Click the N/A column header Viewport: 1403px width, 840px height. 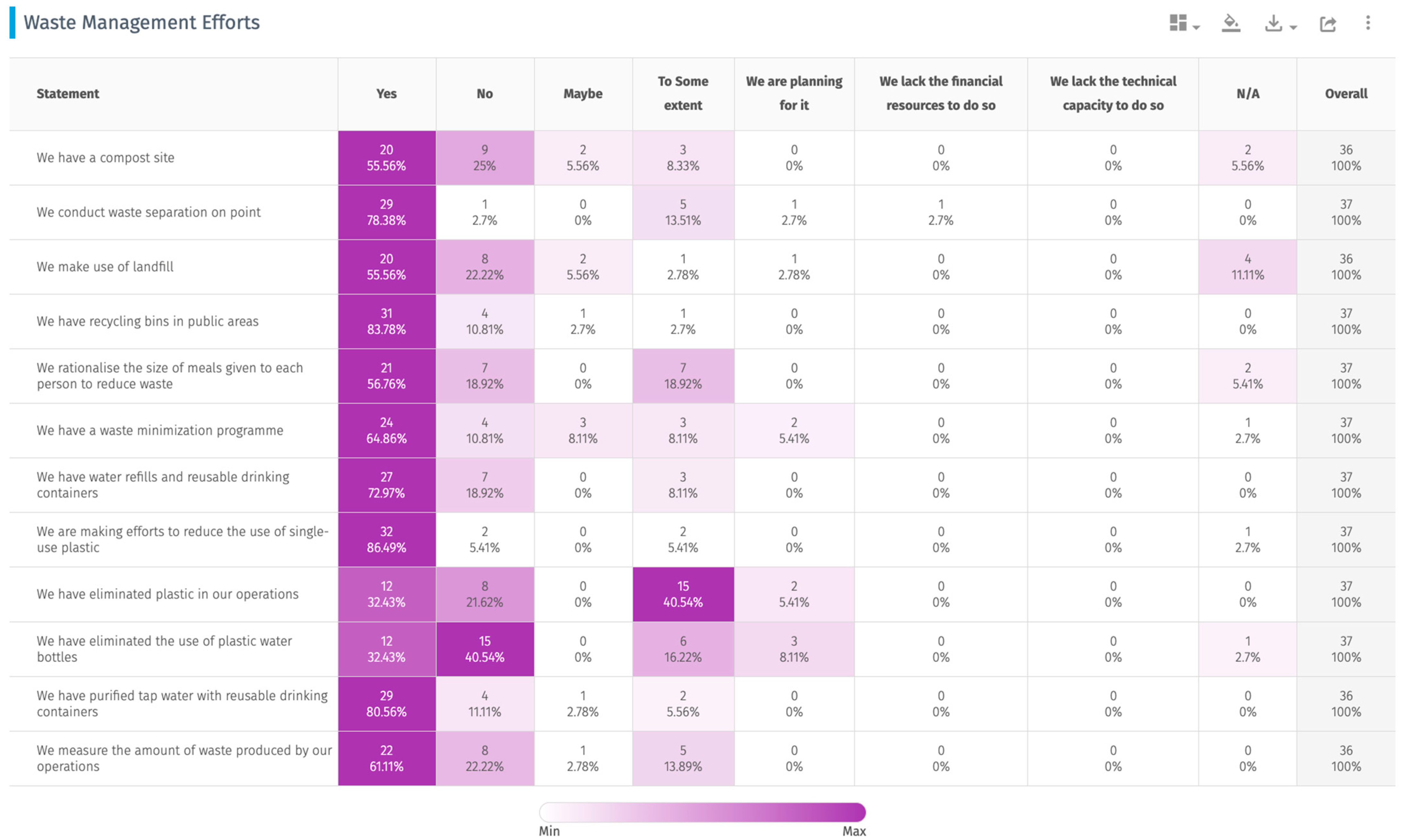[1247, 94]
